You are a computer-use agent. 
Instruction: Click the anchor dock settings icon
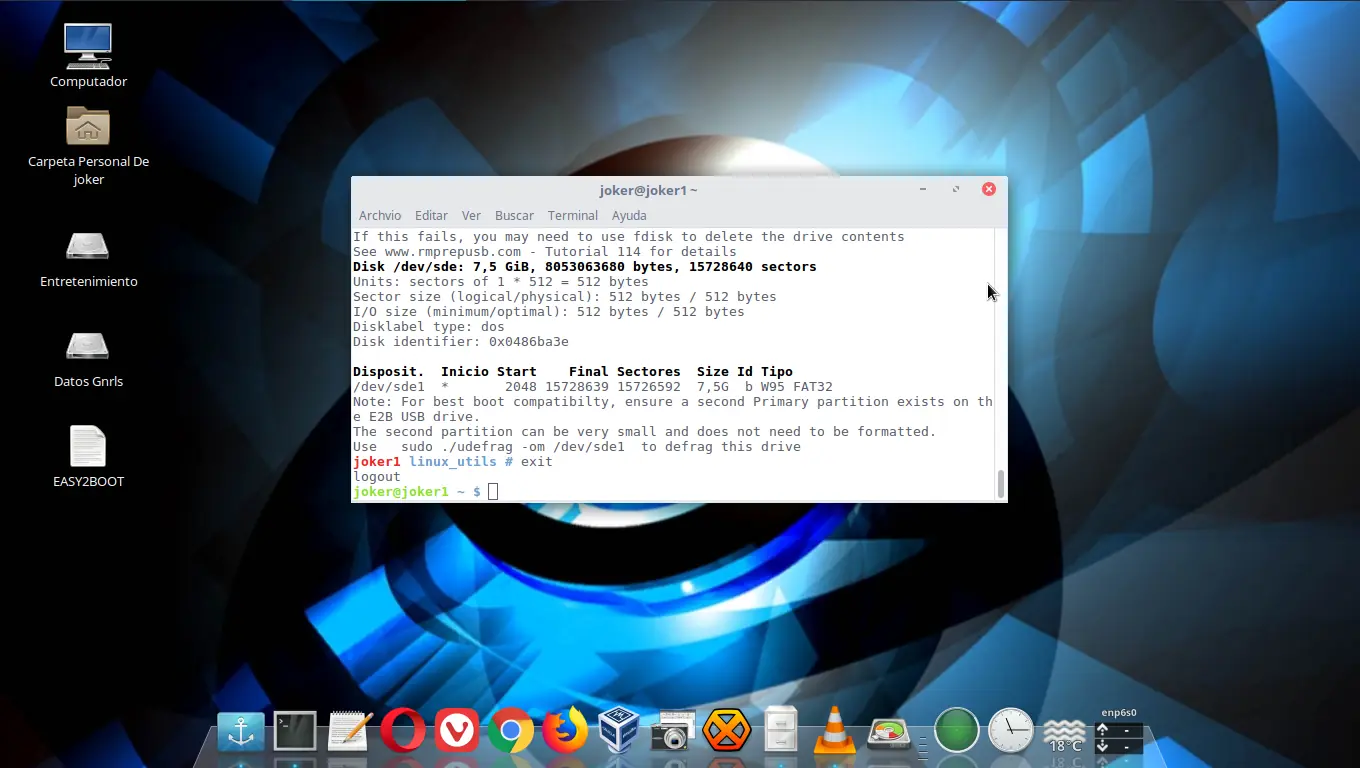(241, 732)
